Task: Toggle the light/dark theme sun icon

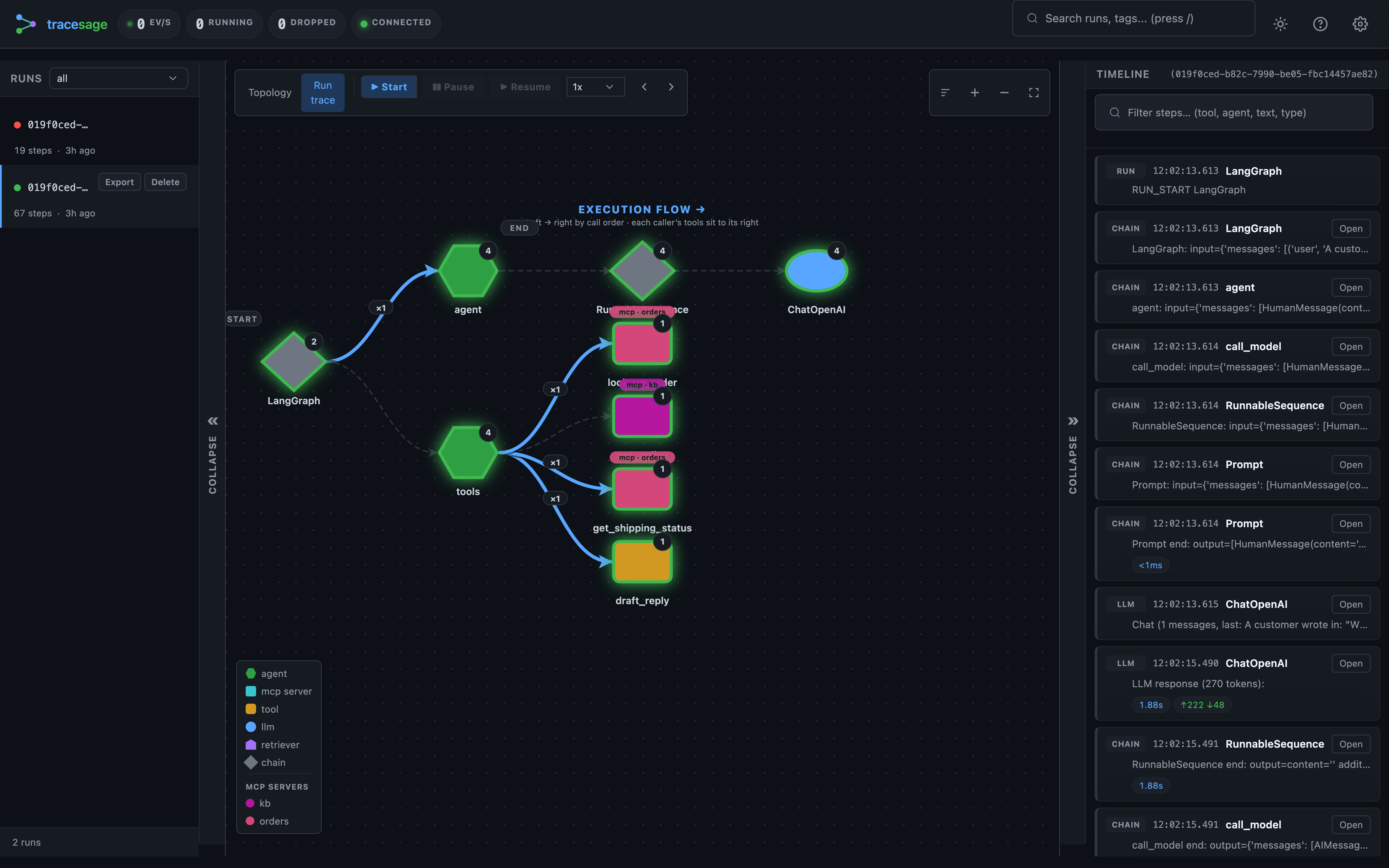Action: 1280,24
